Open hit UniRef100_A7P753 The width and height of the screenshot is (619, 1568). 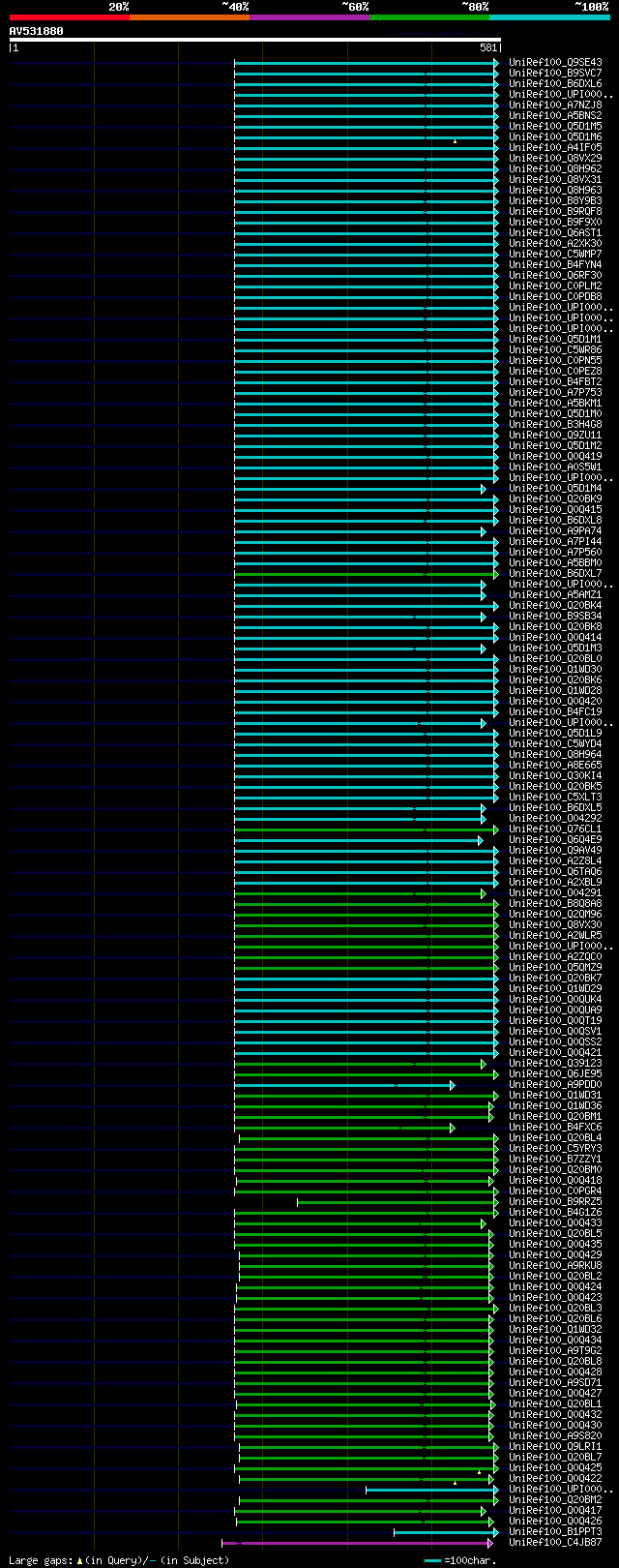click(555, 393)
